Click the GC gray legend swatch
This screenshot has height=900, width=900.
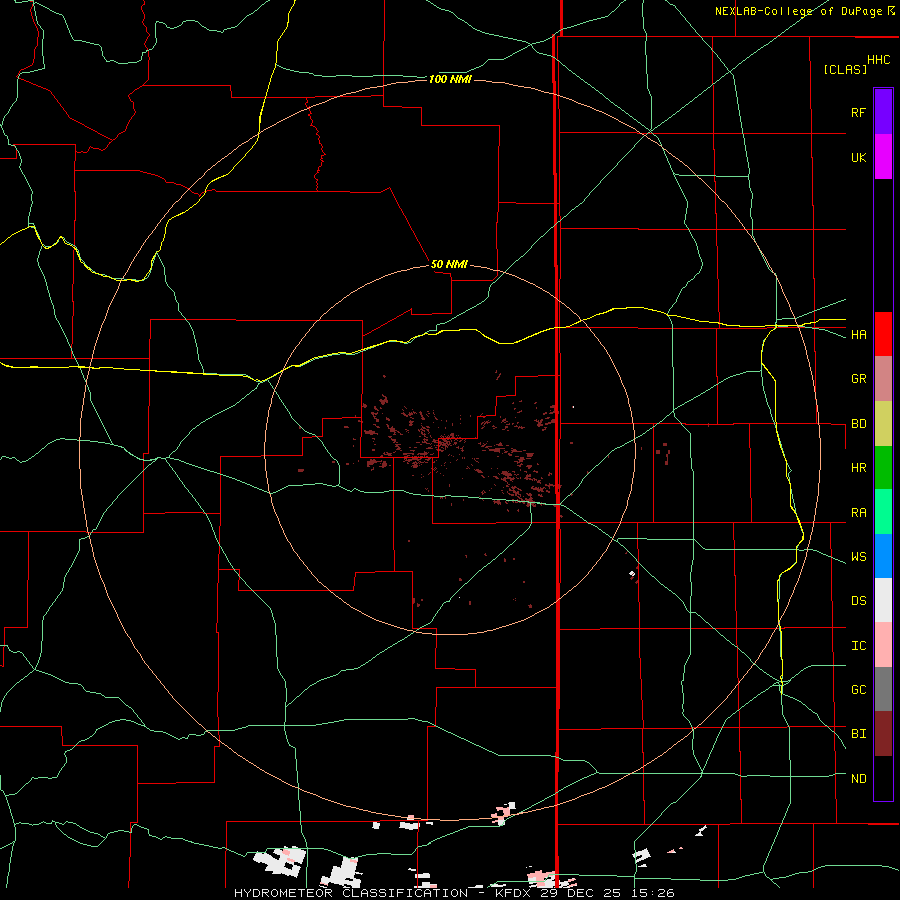coord(883,689)
